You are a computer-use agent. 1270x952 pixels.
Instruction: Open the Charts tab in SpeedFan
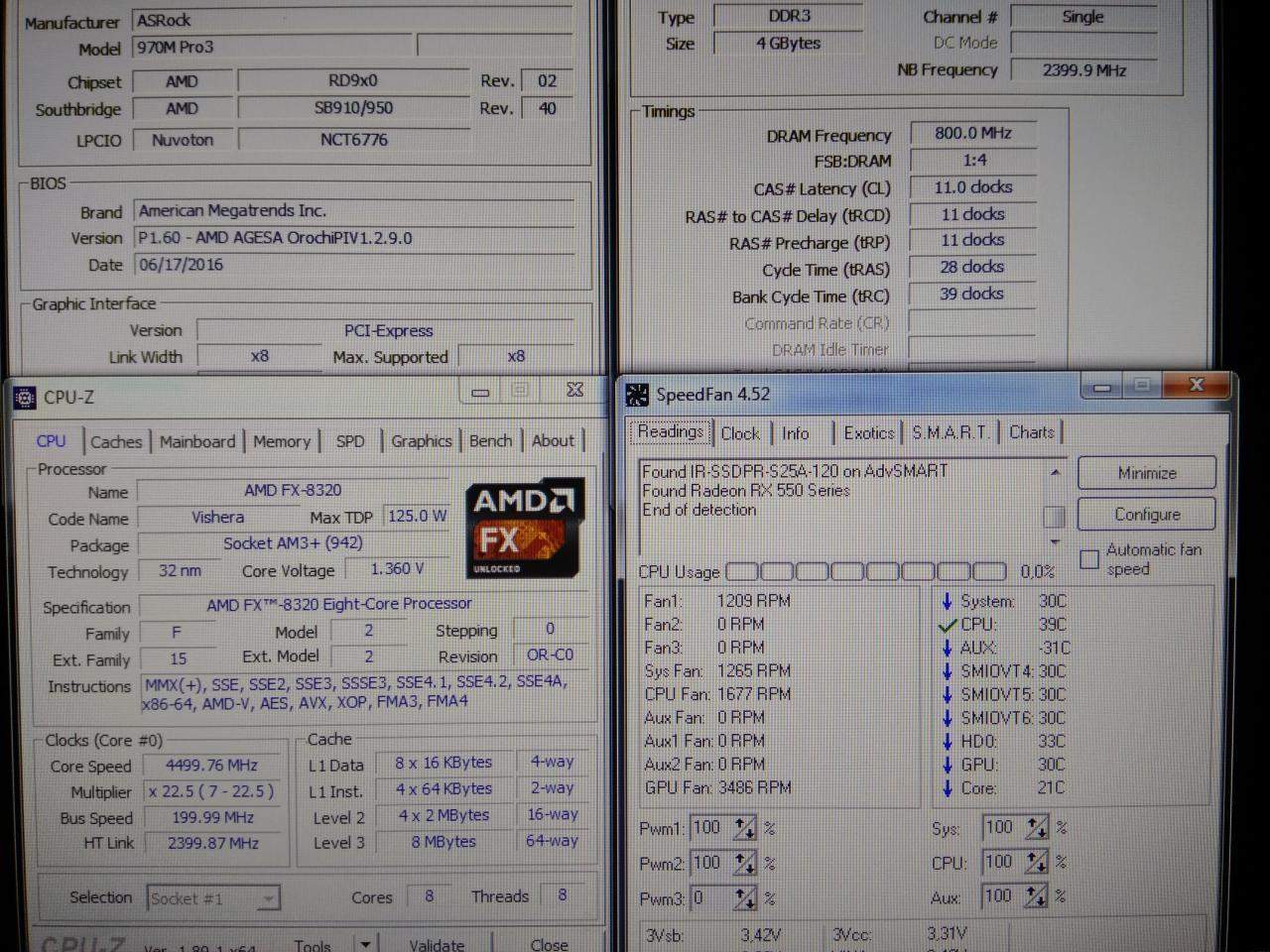click(x=1032, y=432)
